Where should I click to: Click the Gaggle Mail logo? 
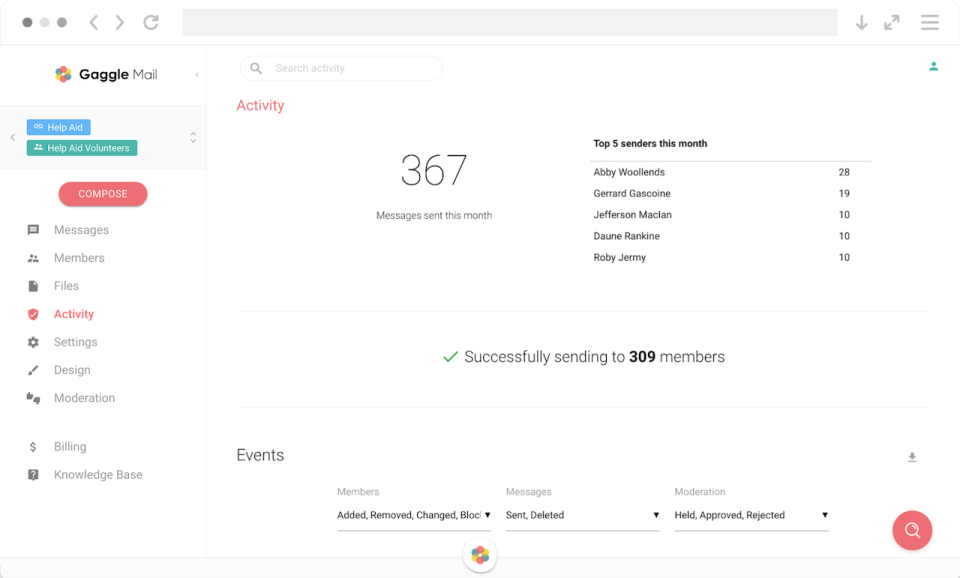coord(104,74)
